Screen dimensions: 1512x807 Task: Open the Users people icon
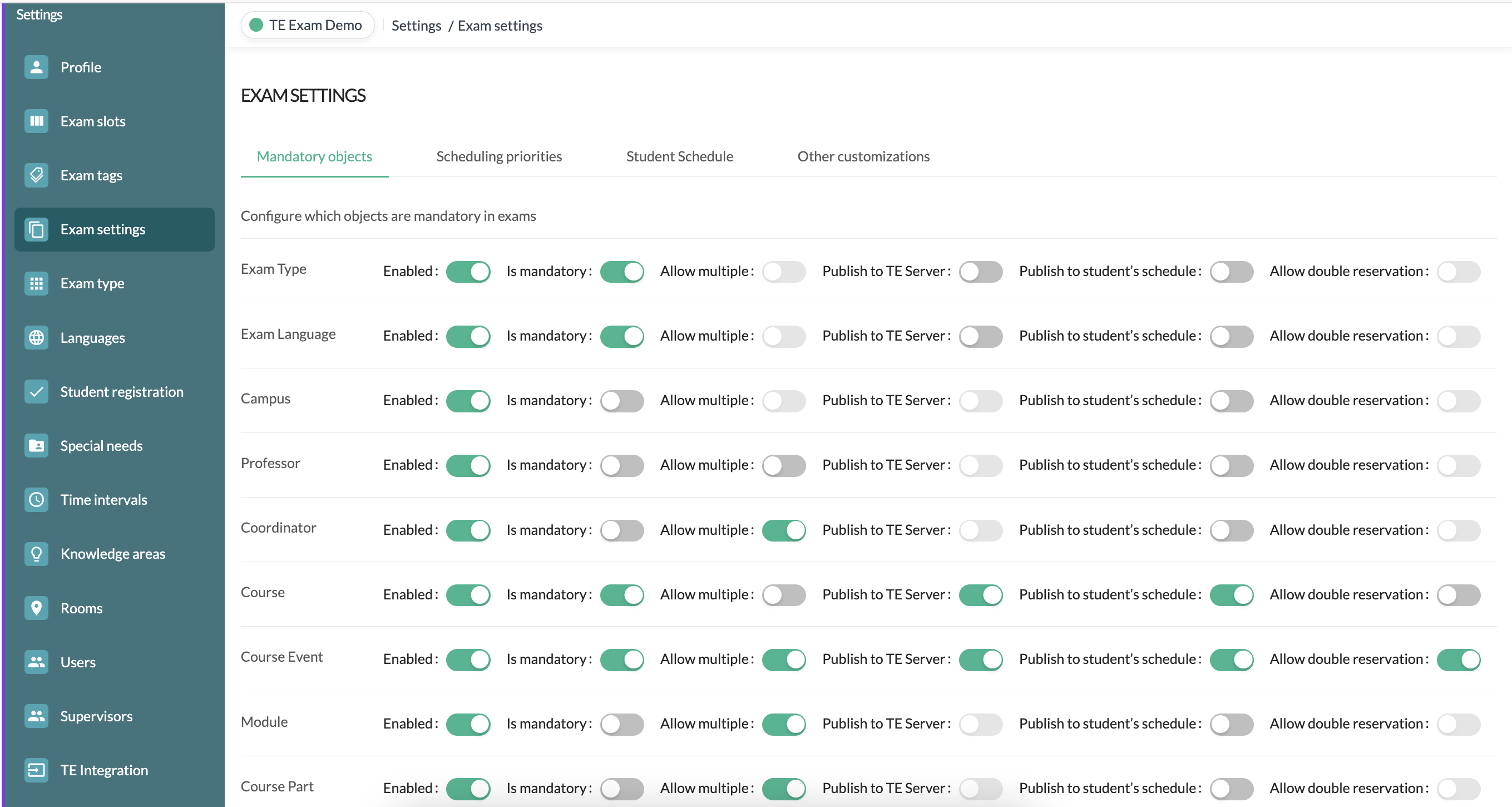36,662
